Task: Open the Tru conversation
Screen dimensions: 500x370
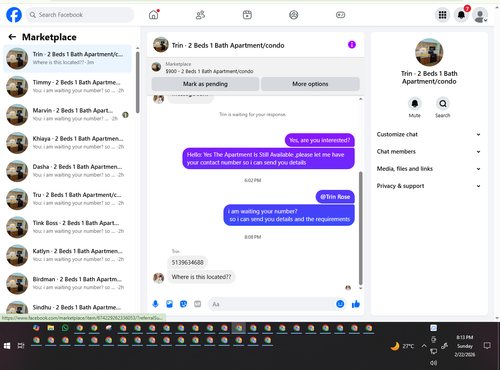Action: click(x=67, y=199)
